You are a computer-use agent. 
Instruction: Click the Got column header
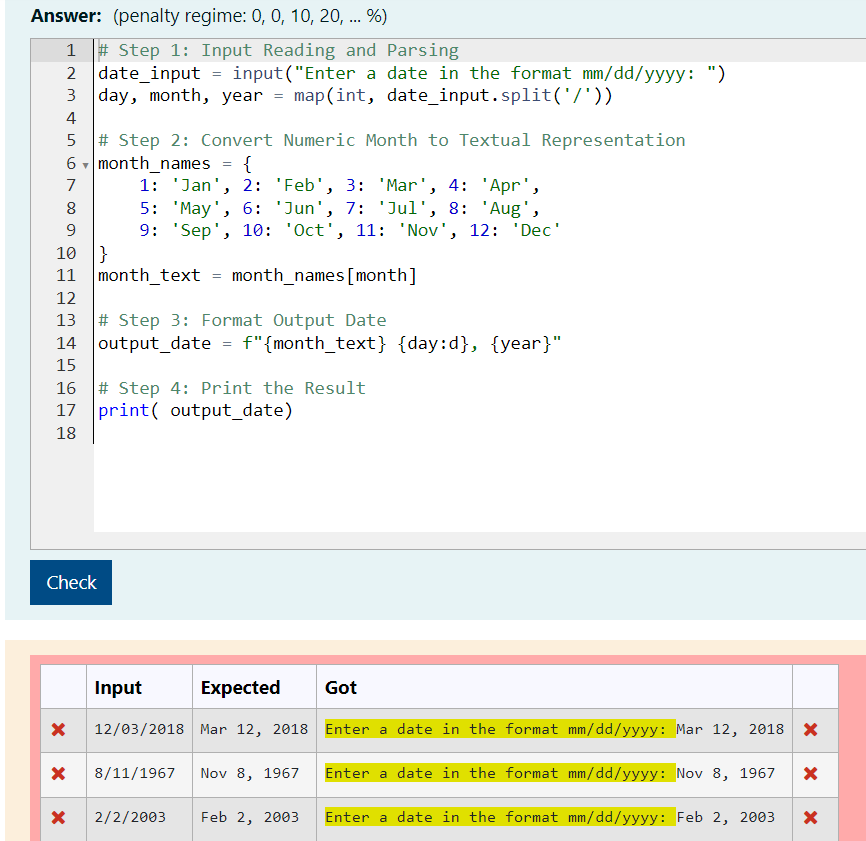[x=341, y=687]
